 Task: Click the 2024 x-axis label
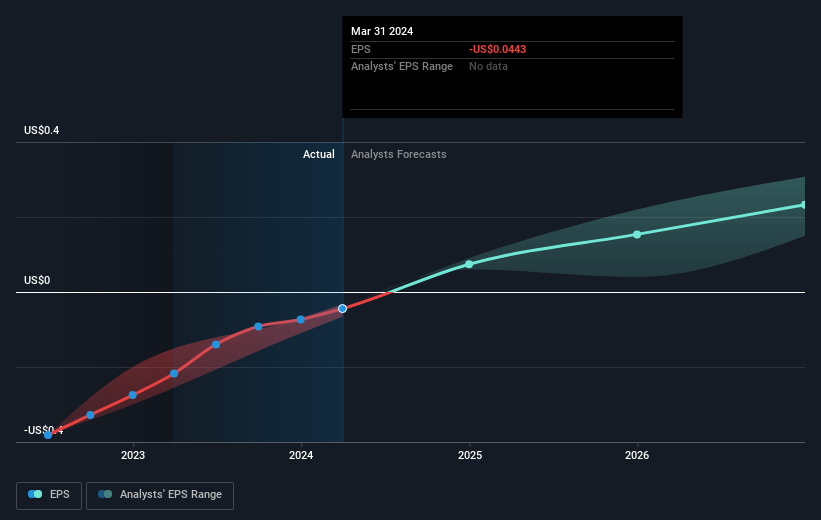click(301, 455)
